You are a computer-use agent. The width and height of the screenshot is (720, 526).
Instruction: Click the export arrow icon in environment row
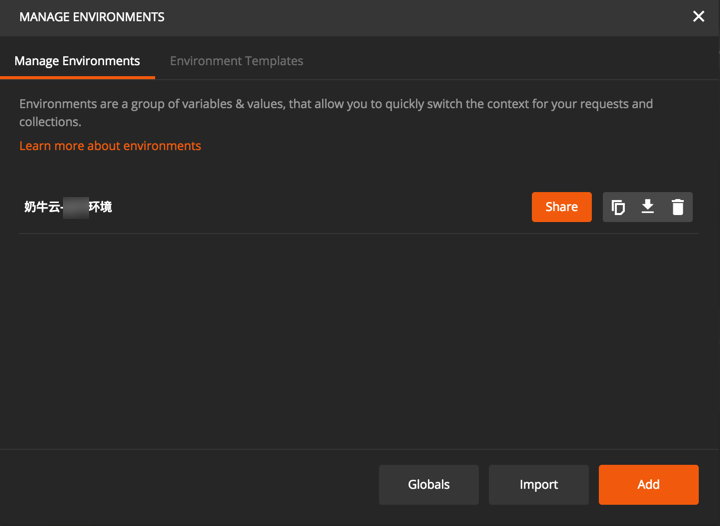coord(647,207)
